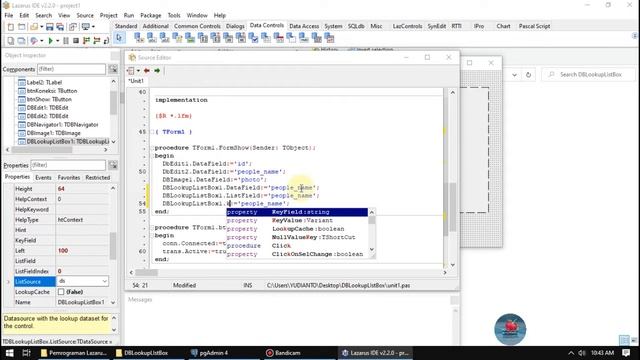This screenshot has width=640, height=360.
Task: Pick the TDBListBox component in palette
Action: pyautogui.click(x=203, y=38)
